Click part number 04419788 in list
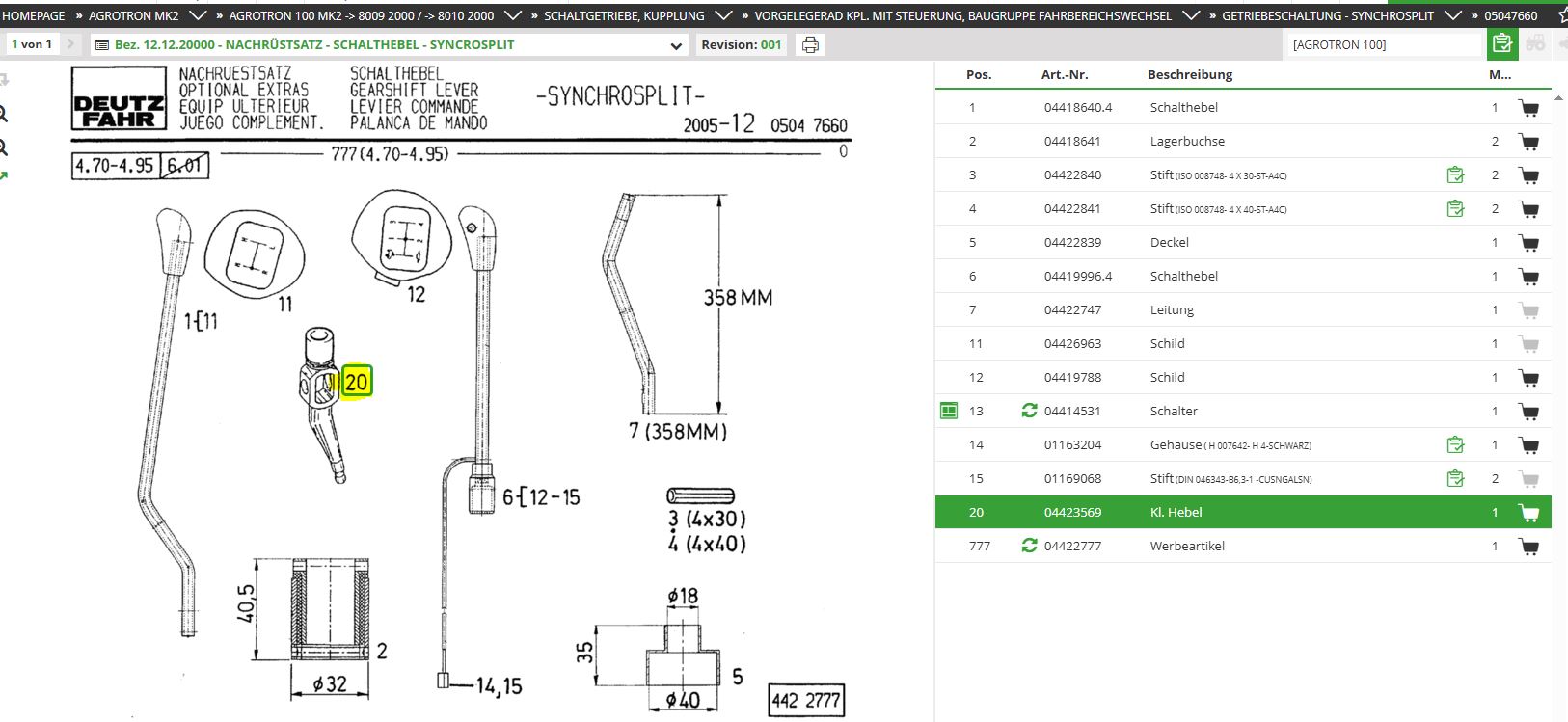 [1072, 377]
